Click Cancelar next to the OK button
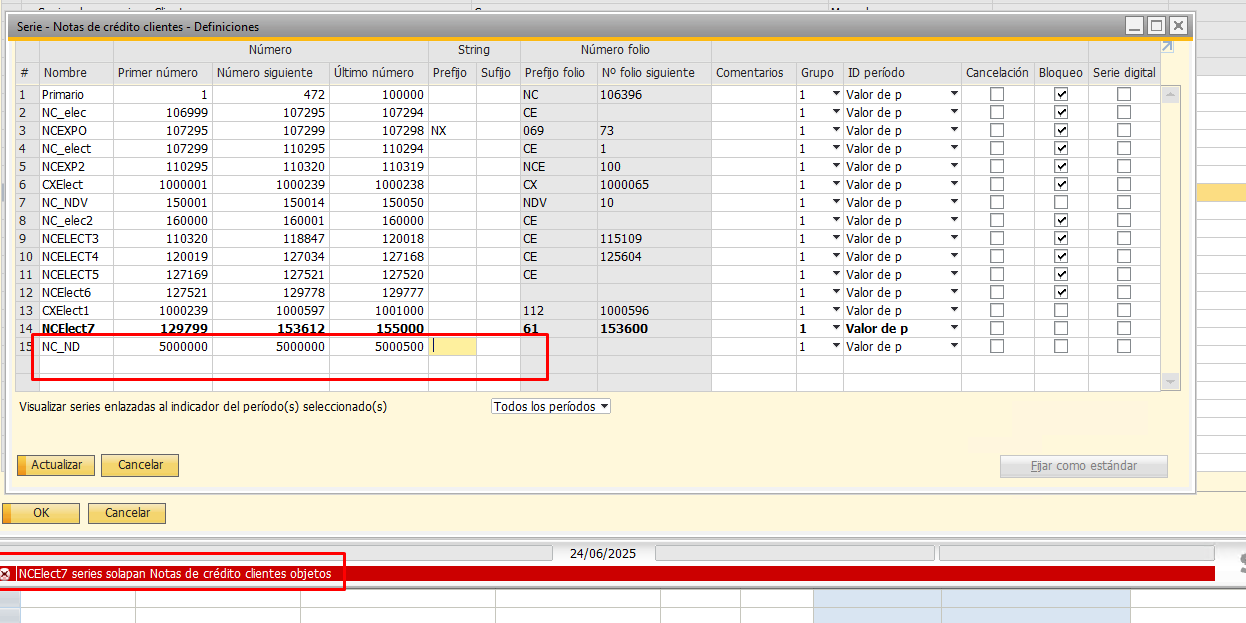 click(127, 513)
